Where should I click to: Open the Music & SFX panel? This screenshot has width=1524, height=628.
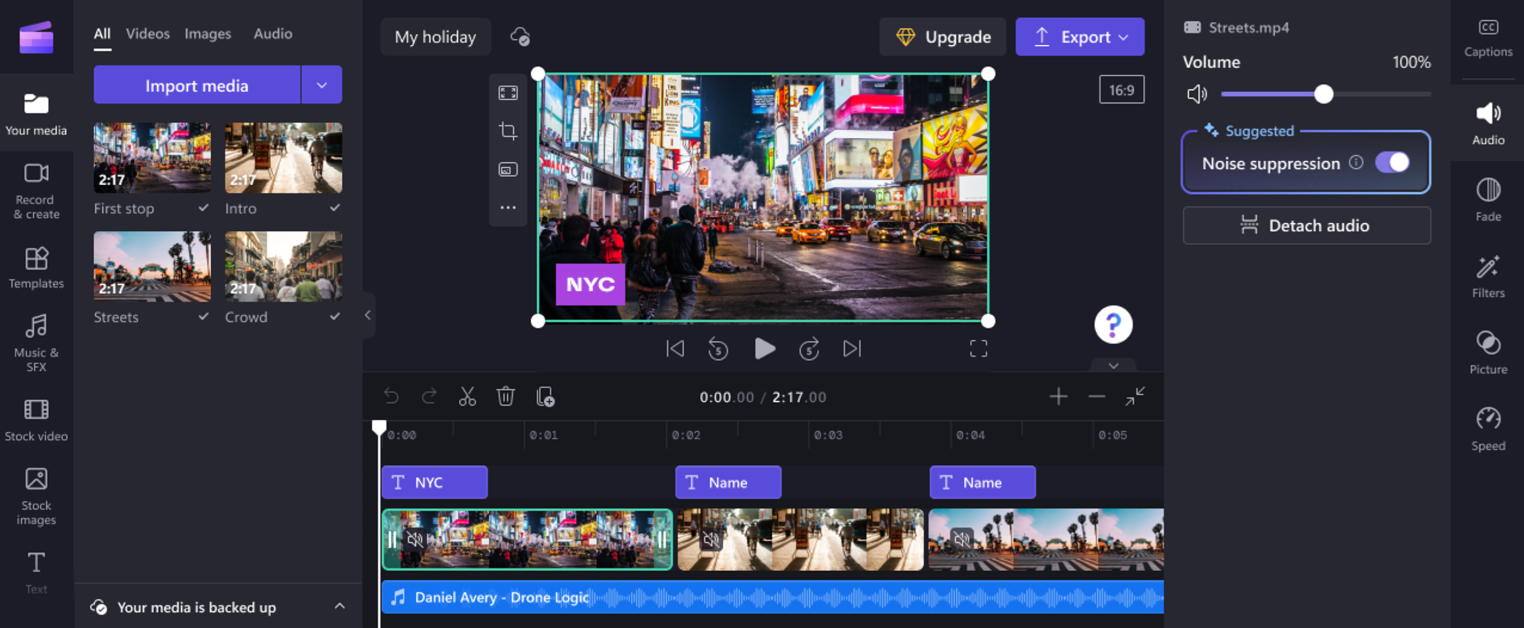[x=36, y=343]
